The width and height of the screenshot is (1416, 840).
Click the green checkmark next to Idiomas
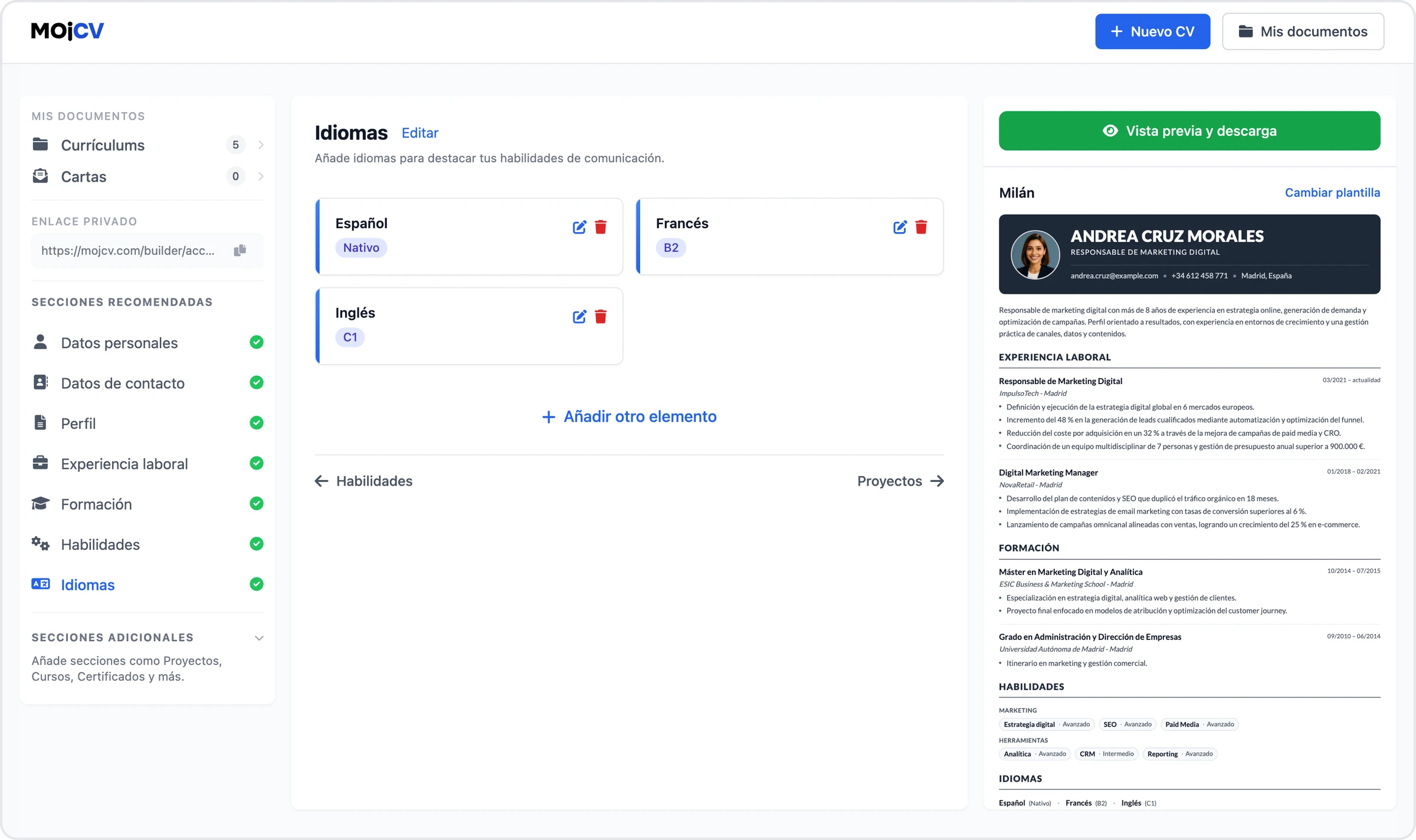click(256, 584)
